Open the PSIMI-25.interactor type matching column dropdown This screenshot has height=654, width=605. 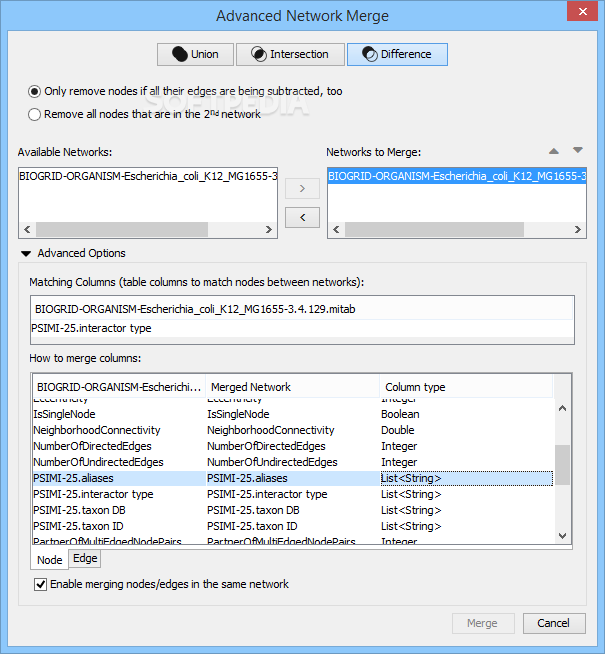[x=302, y=329]
